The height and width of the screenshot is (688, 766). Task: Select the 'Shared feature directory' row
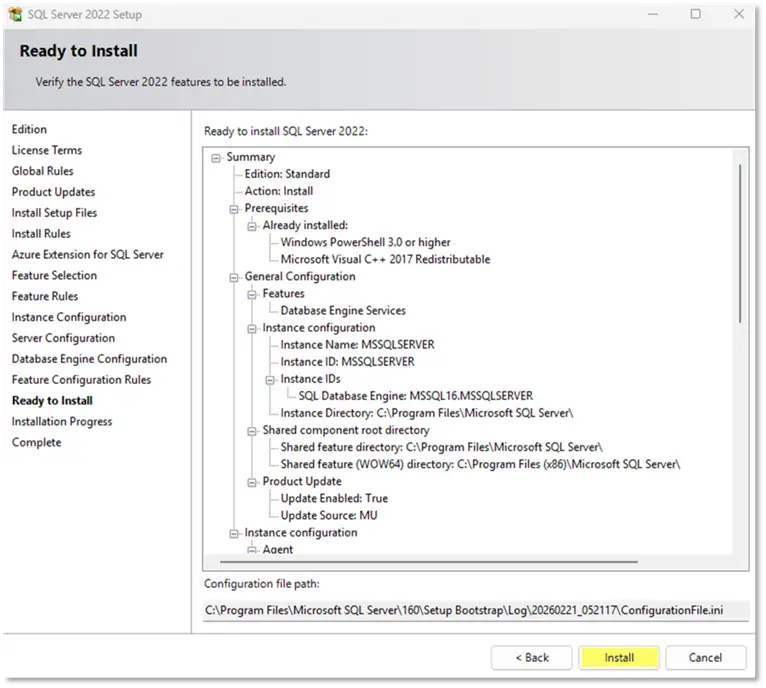click(x=442, y=447)
